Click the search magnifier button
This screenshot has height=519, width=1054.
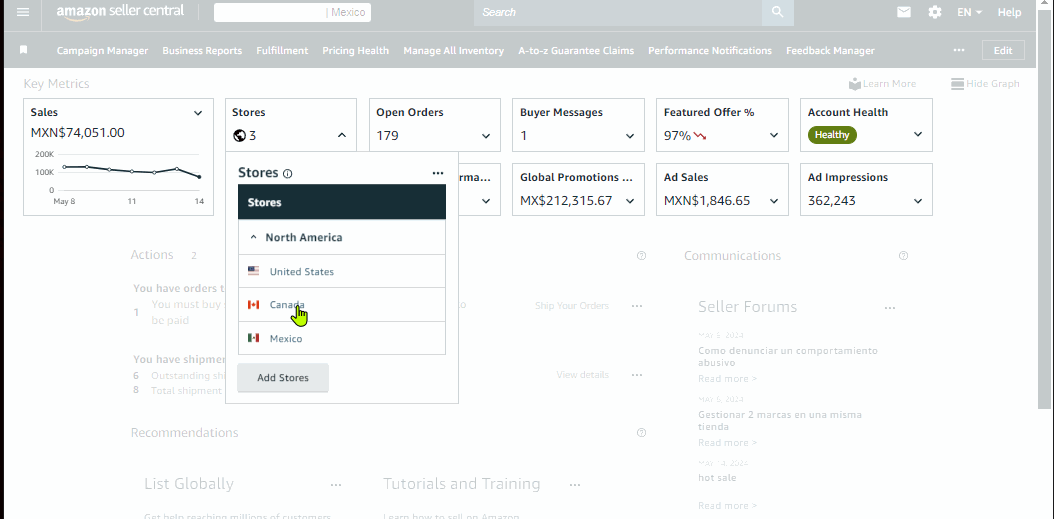[778, 12]
